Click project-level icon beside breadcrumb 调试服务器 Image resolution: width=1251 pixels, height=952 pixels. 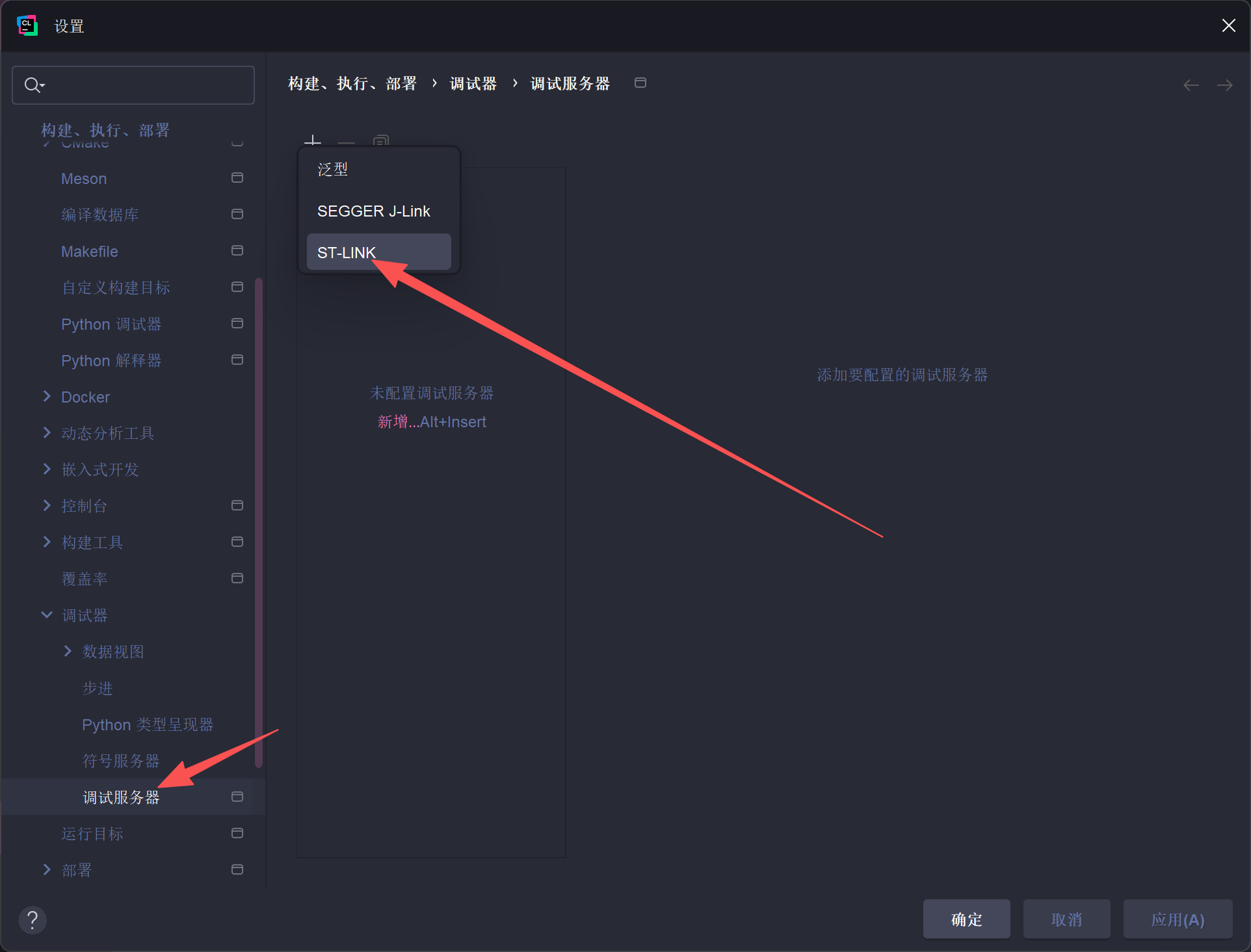pyautogui.click(x=640, y=83)
